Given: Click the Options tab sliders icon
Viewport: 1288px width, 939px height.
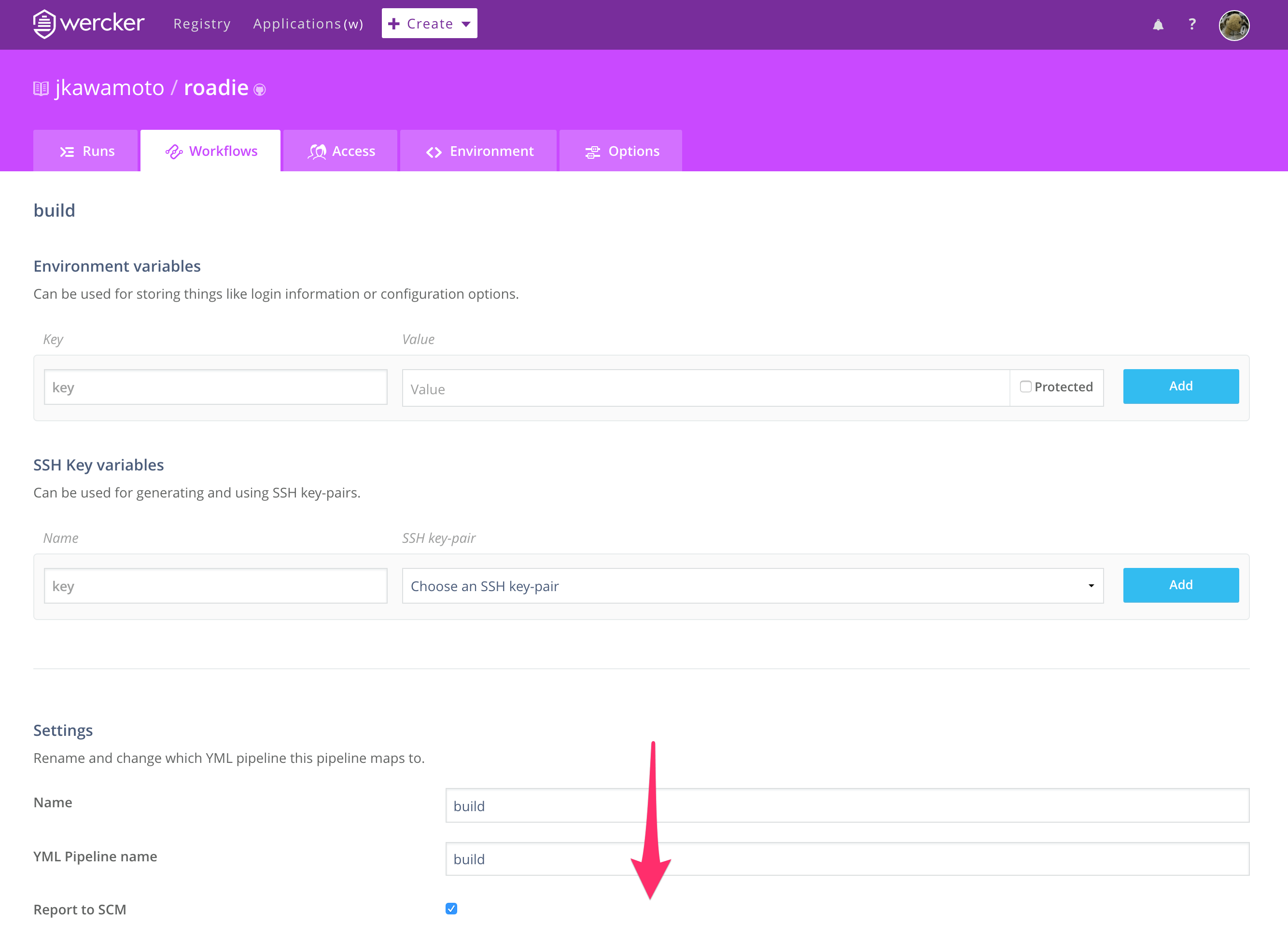Looking at the screenshot, I should pyautogui.click(x=592, y=152).
